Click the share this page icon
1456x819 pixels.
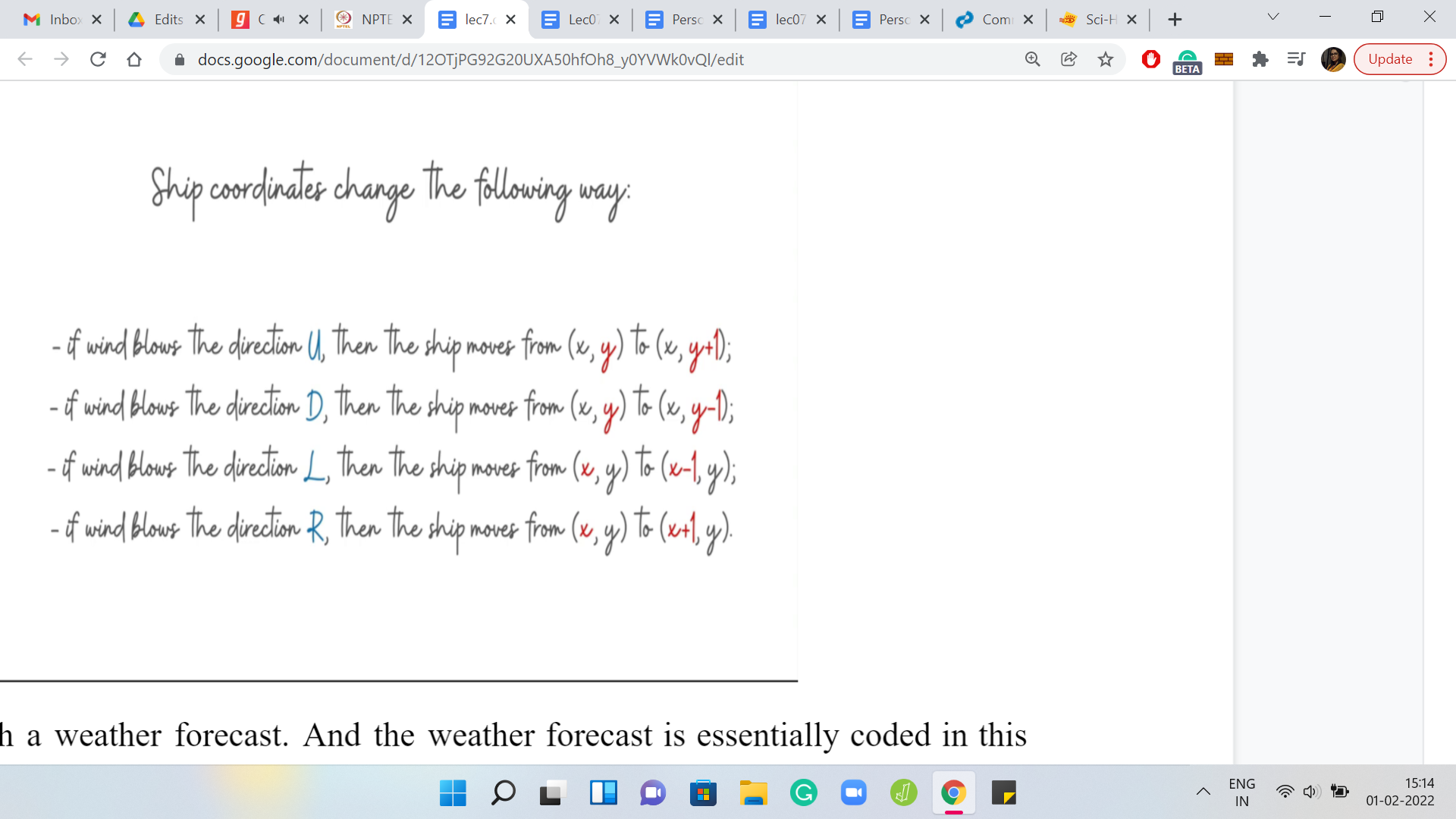tap(1068, 59)
